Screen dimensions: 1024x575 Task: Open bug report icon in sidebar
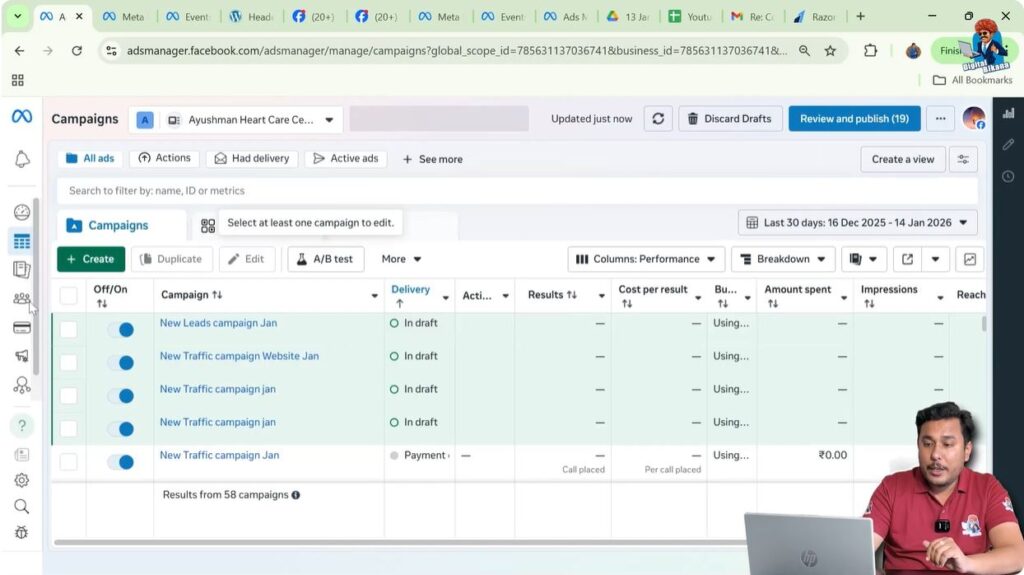click(22, 533)
